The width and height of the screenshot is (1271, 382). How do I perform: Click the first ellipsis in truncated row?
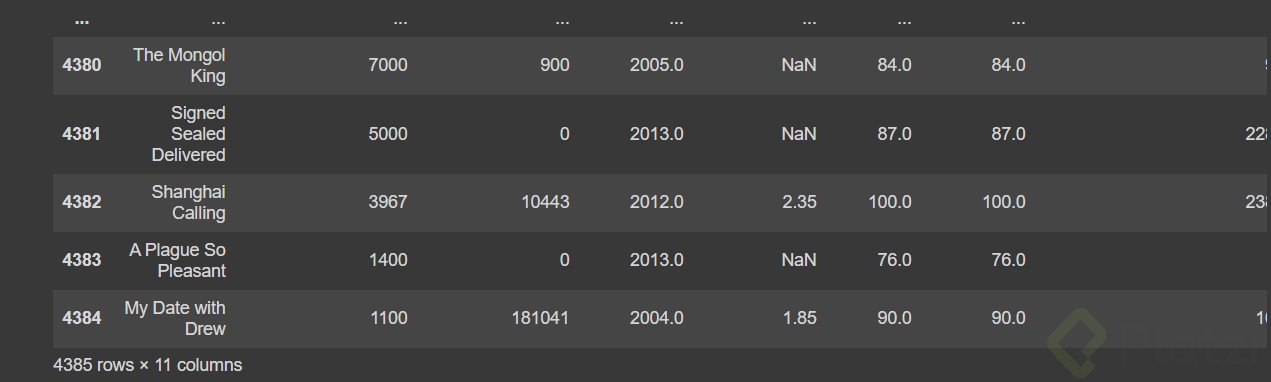[81, 20]
